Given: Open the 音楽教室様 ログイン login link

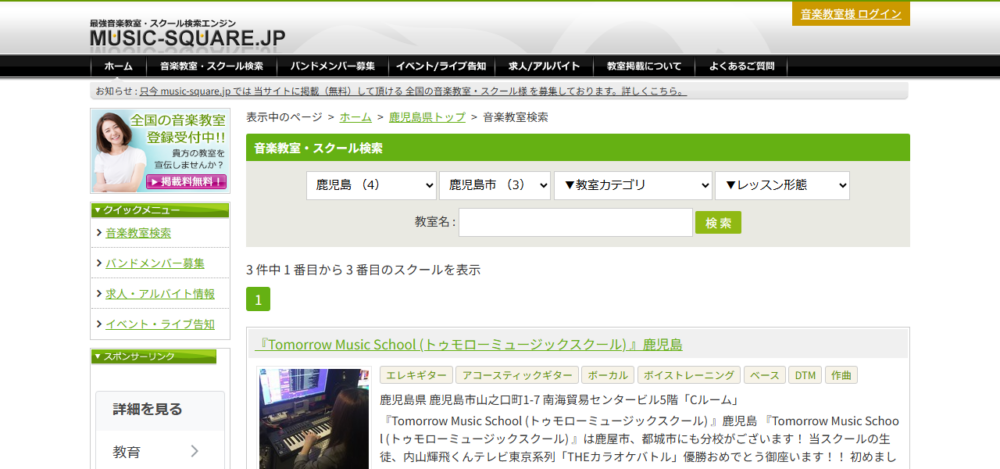Looking at the screenshot, I should [851, 14].
